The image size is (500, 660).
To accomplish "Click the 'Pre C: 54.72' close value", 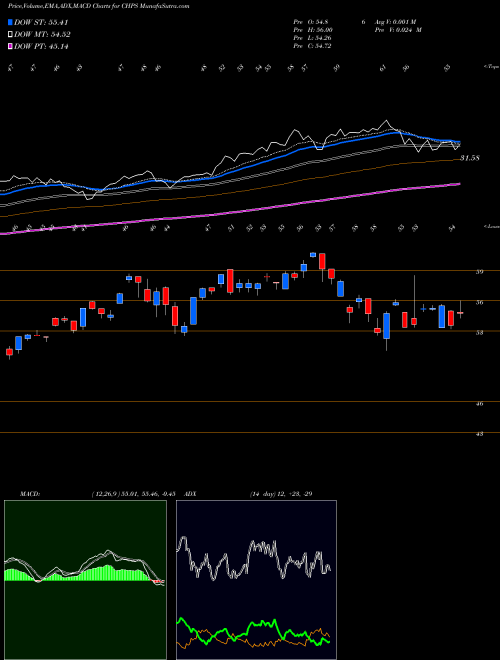I will pos(312,46).
